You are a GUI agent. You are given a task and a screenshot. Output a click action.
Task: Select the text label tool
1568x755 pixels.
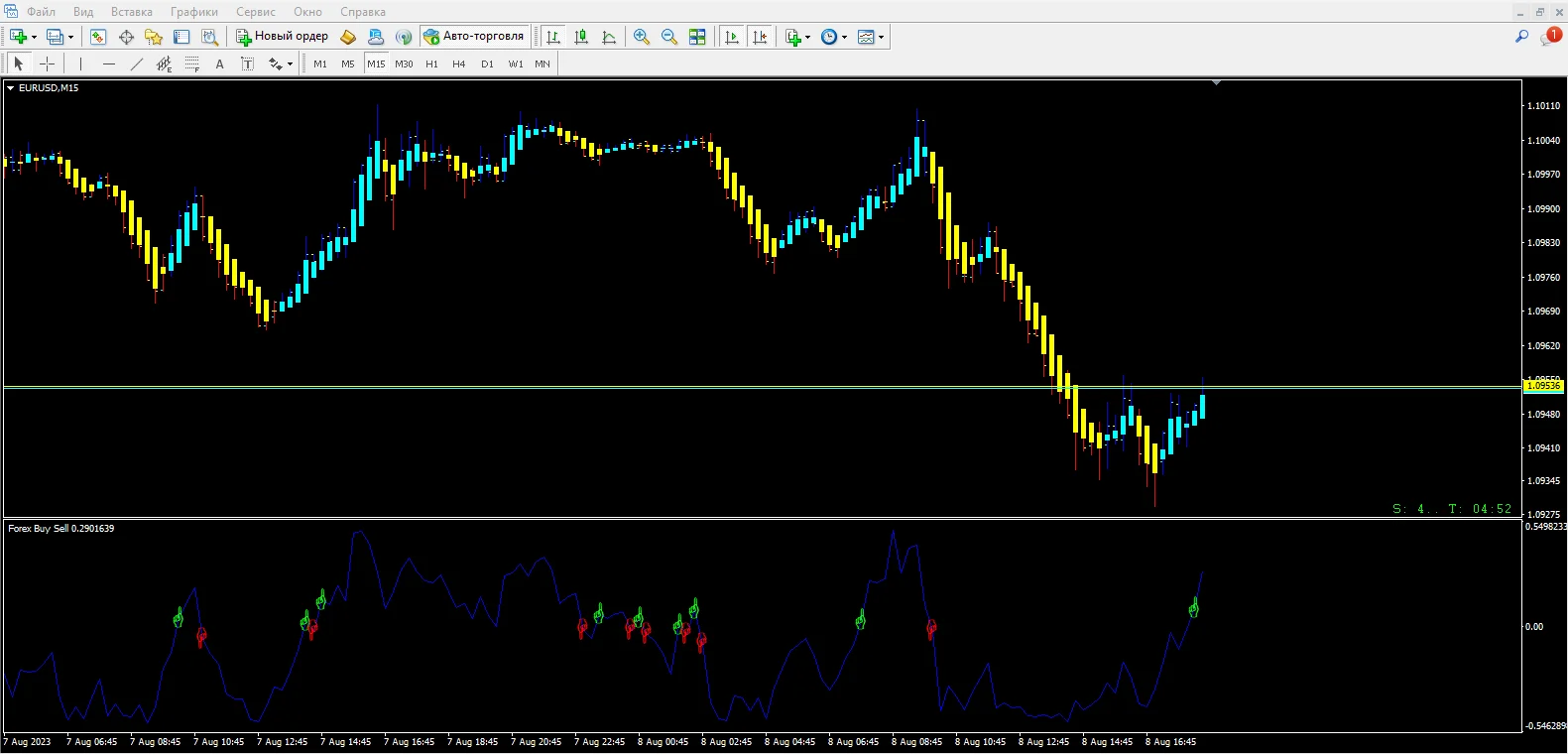point(248,63)
